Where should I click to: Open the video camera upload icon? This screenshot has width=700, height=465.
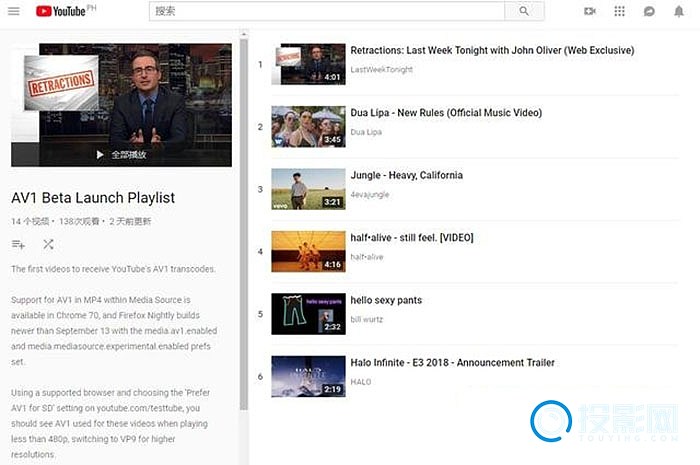coord(590,11)
